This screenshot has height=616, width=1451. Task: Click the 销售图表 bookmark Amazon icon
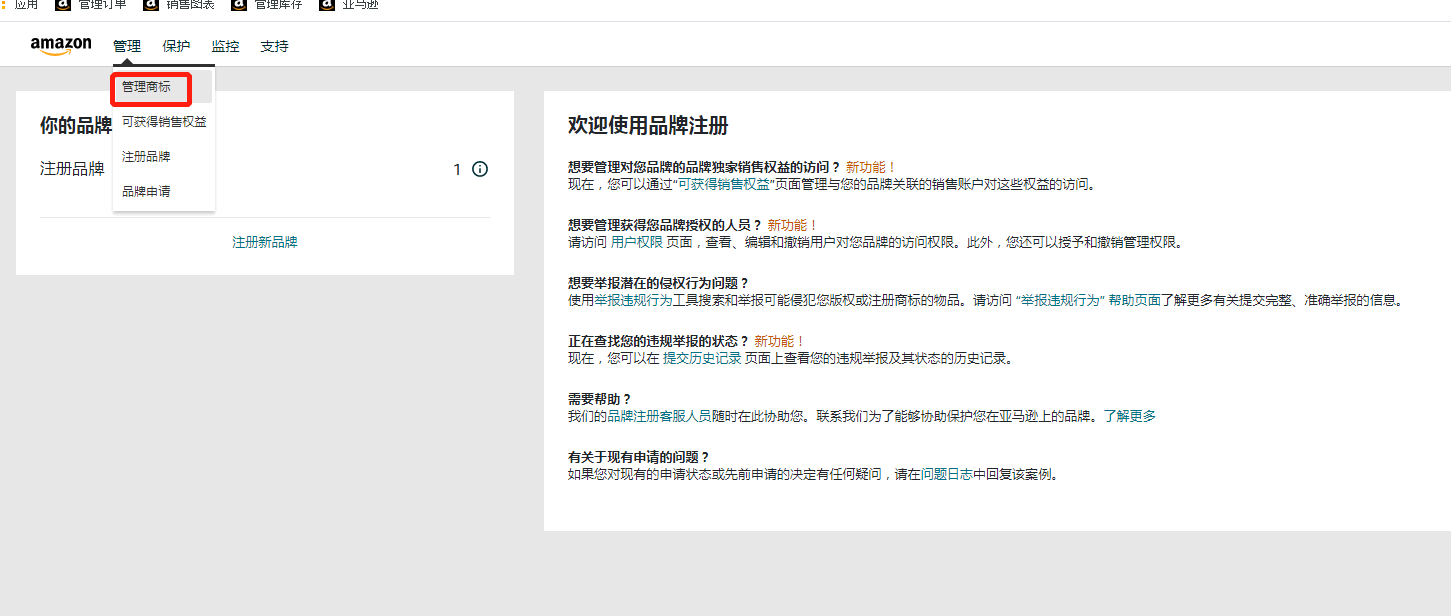(151, 4)
